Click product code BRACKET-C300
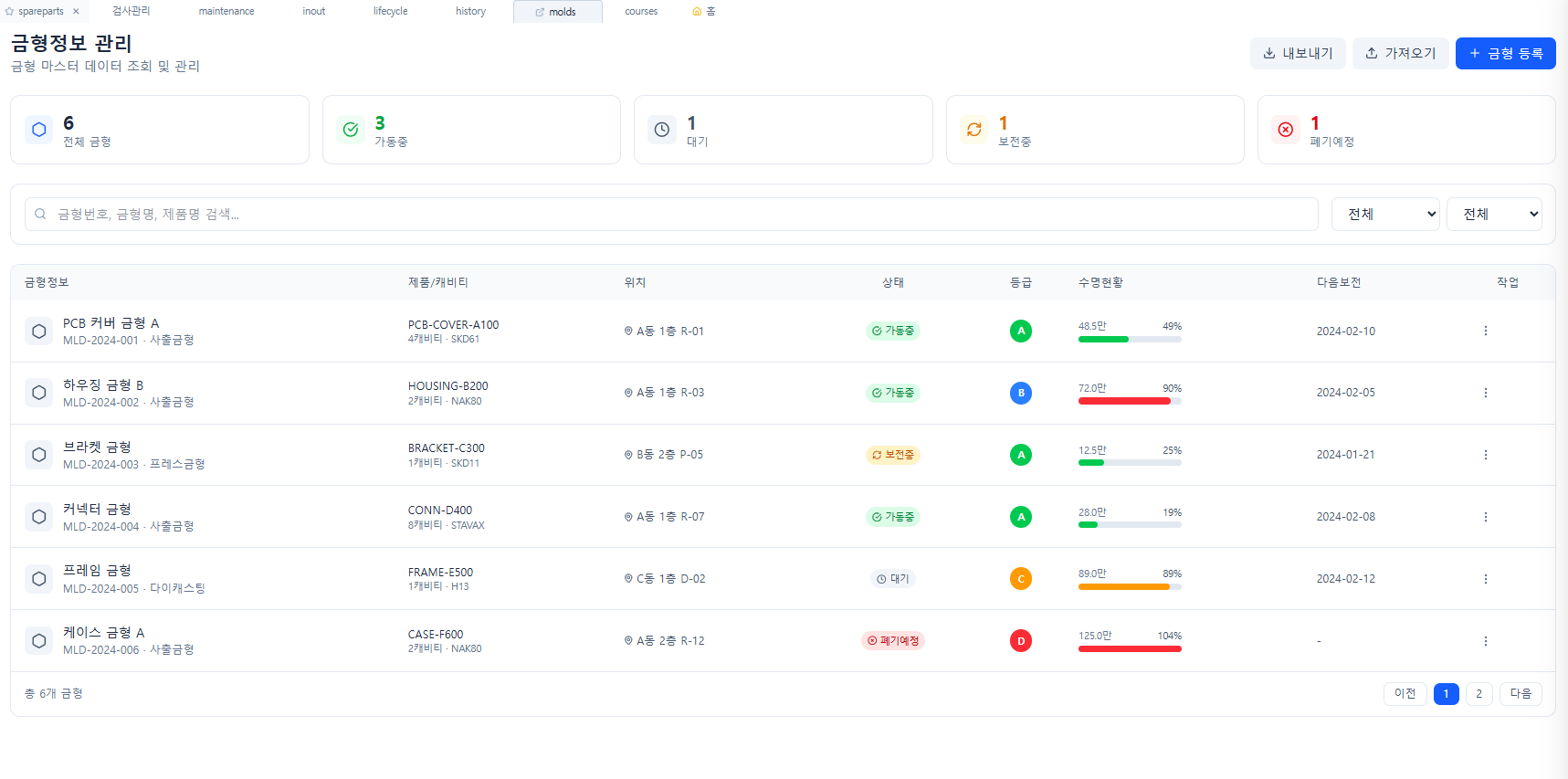Image resolution: width=1568 pixels, height=779 pixels. pyautogui.click(x=446, y=448)
